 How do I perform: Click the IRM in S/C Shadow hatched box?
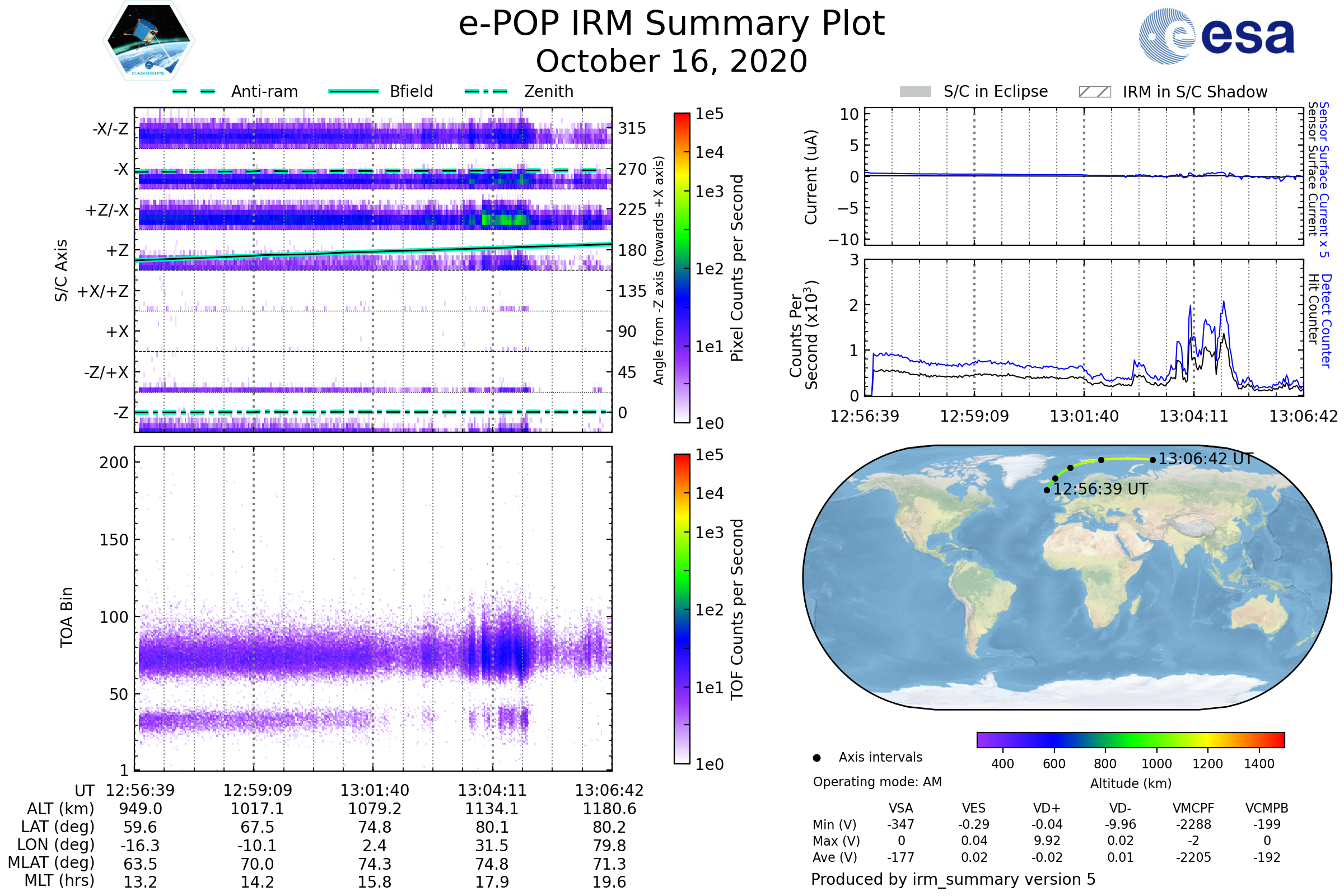tap(1094, 92)
